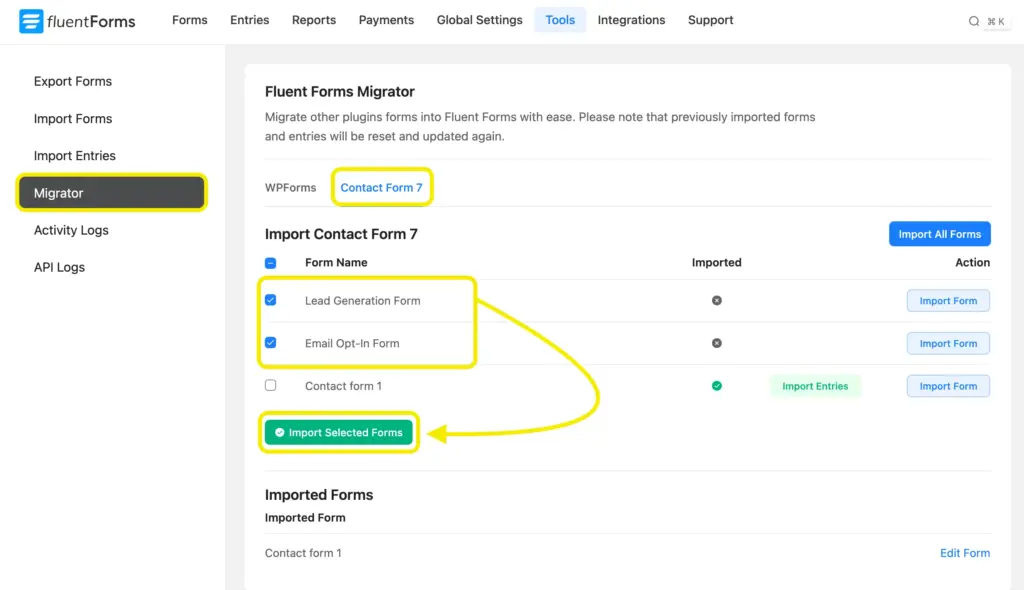This screenshot has height=590, width=1024.
Task: Click Import Form for Lead Generation Form
Action: point(948,300)
